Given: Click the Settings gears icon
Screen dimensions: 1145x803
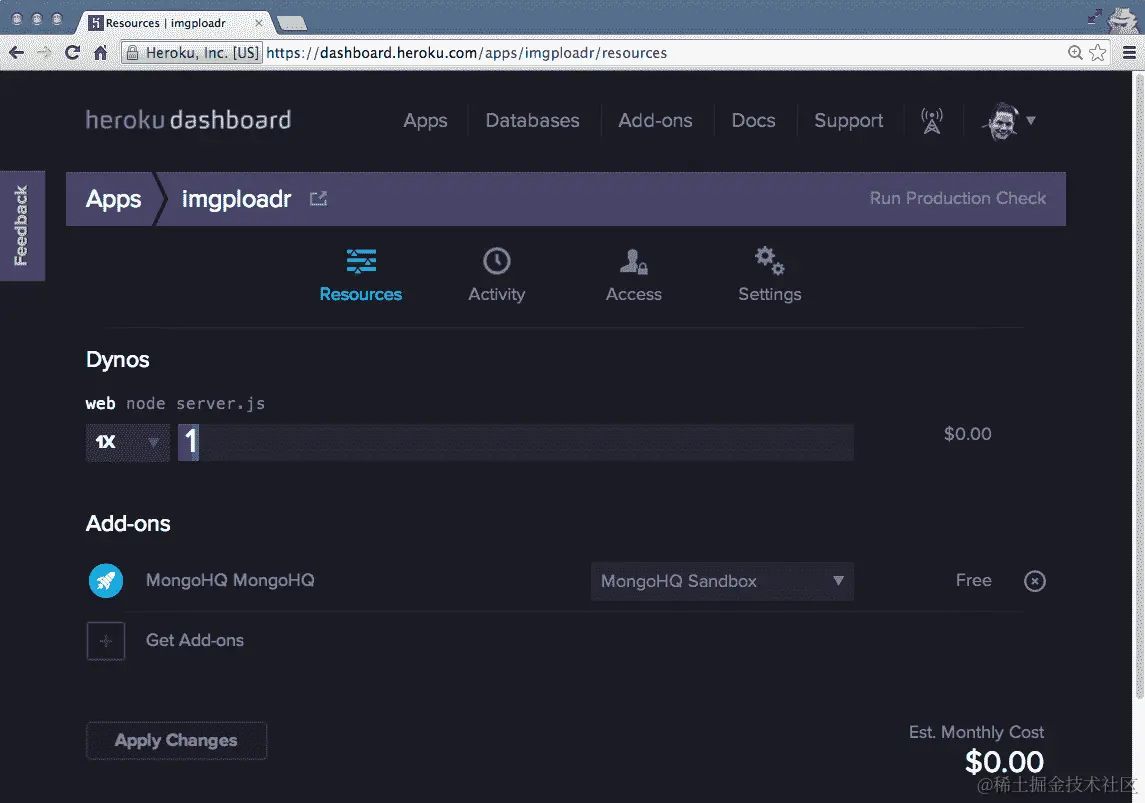Looking at the screenshot, I should [770, 261].
